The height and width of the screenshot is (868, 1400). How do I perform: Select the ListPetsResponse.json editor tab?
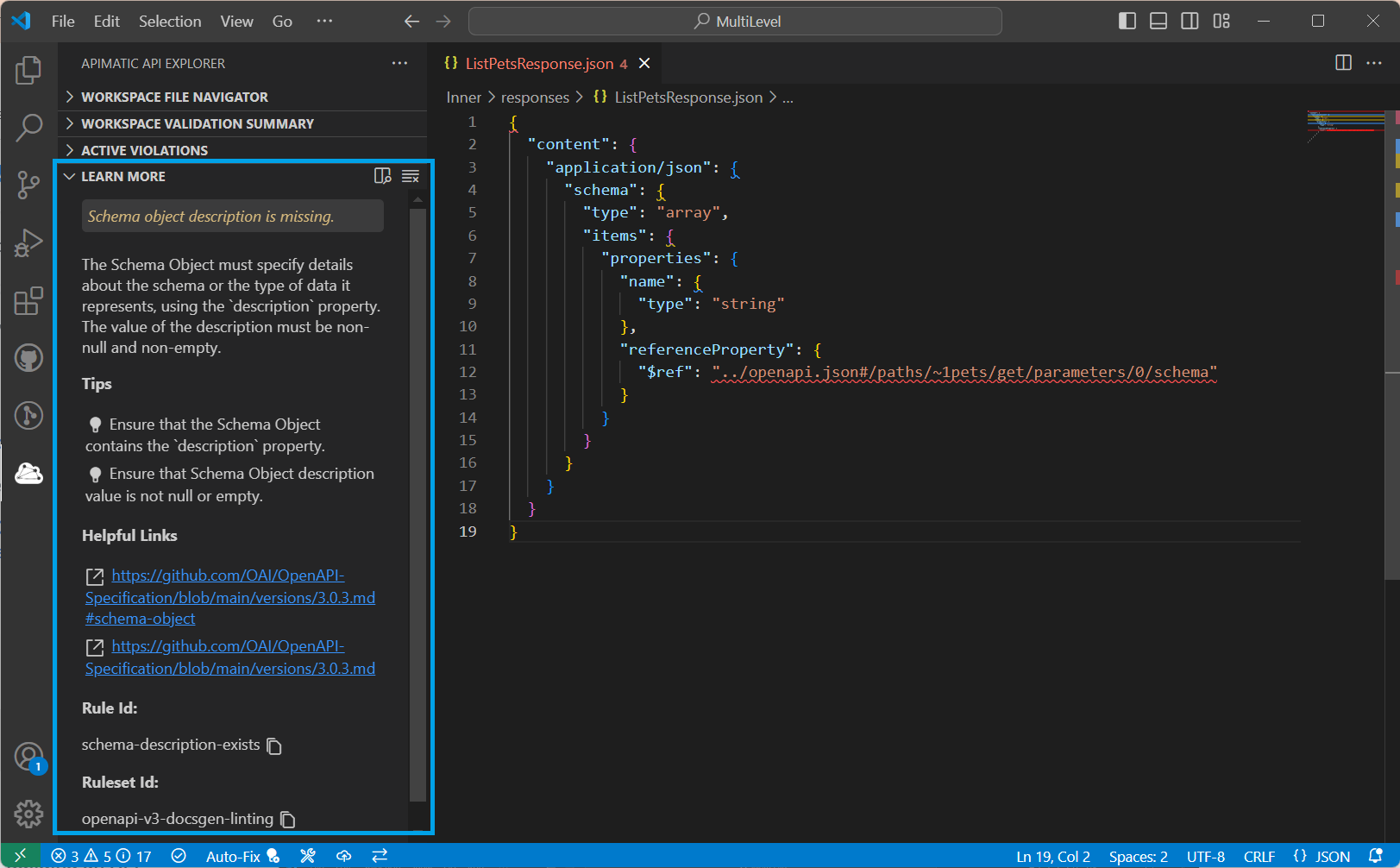tap(544, 63)
